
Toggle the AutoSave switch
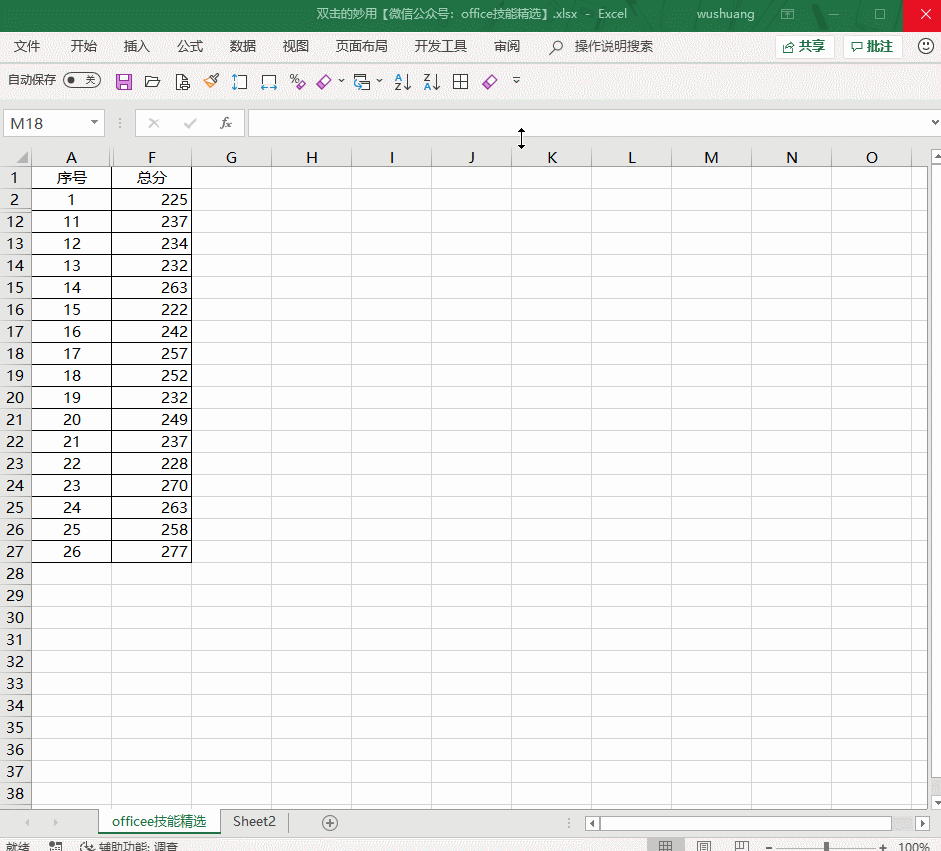point(82,80)
